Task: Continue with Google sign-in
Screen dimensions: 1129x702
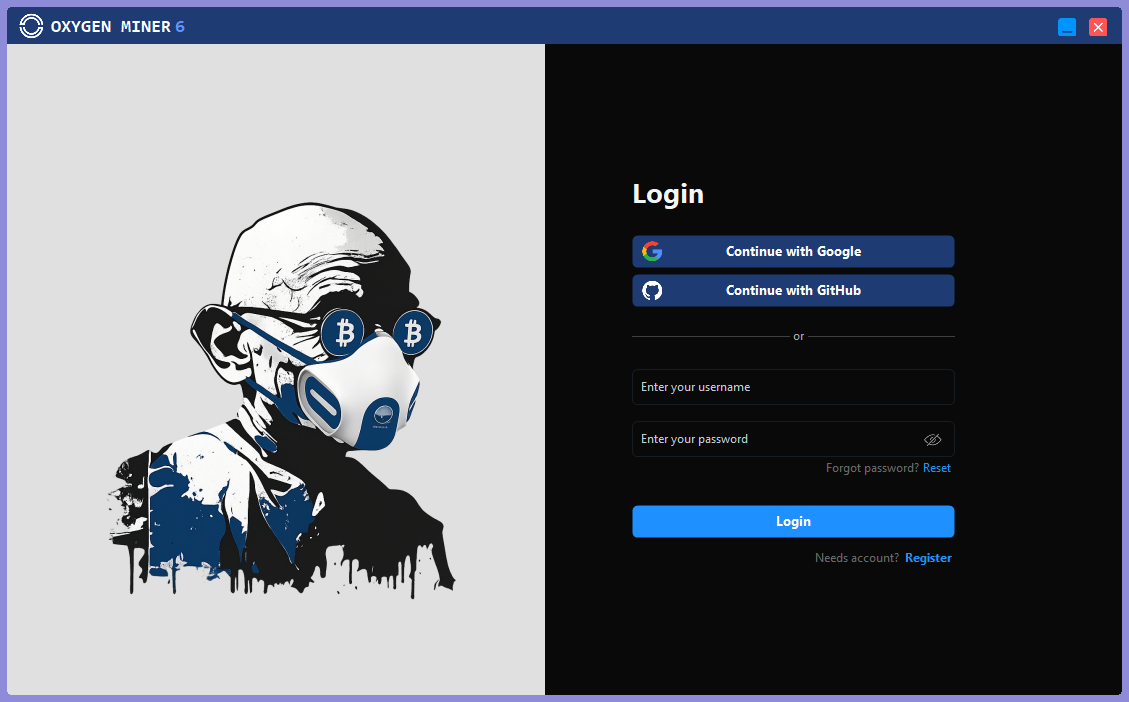Action: coord(793,251)
